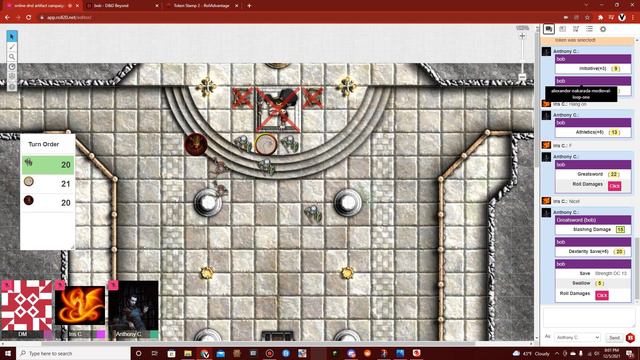Select the turn order entry with 21
The image size is (640, 360).
pos(48,184)
